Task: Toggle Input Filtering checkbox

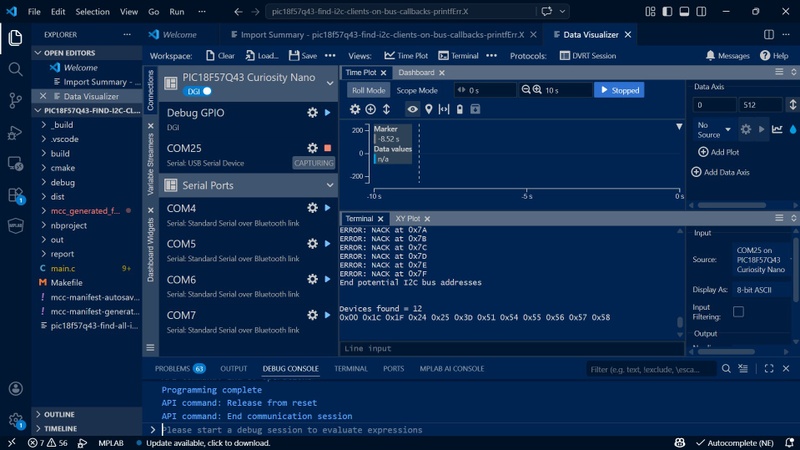Action: coord(738,312)
